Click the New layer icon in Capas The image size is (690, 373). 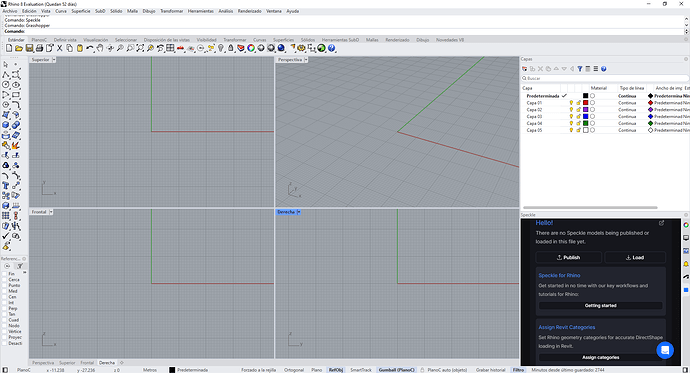tap(525, 69)
